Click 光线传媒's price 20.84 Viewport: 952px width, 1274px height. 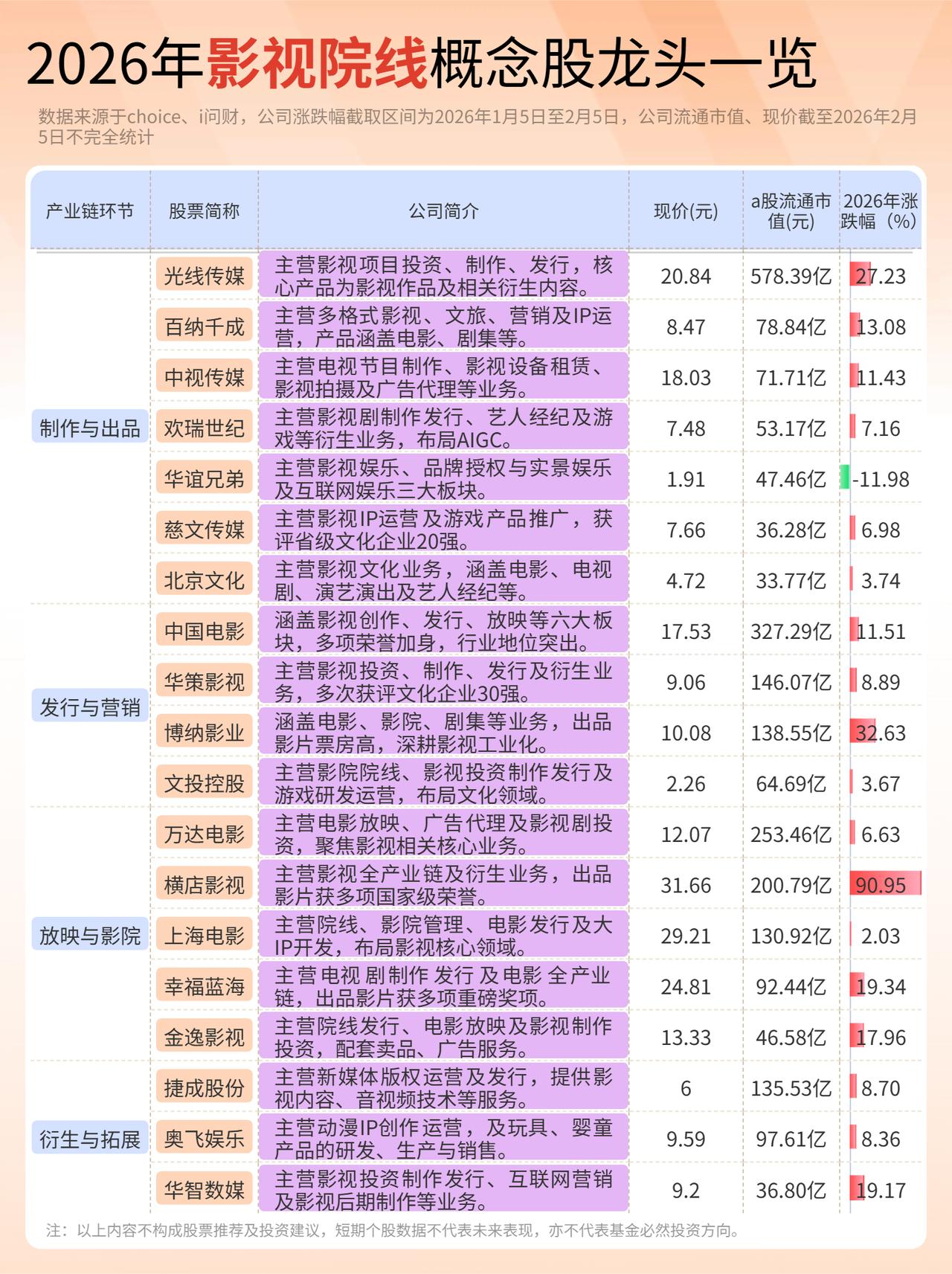[686, 277]
